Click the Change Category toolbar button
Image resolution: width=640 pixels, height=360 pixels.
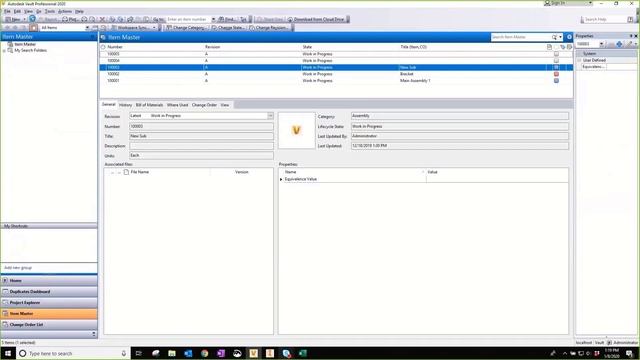tap(187, 28)
